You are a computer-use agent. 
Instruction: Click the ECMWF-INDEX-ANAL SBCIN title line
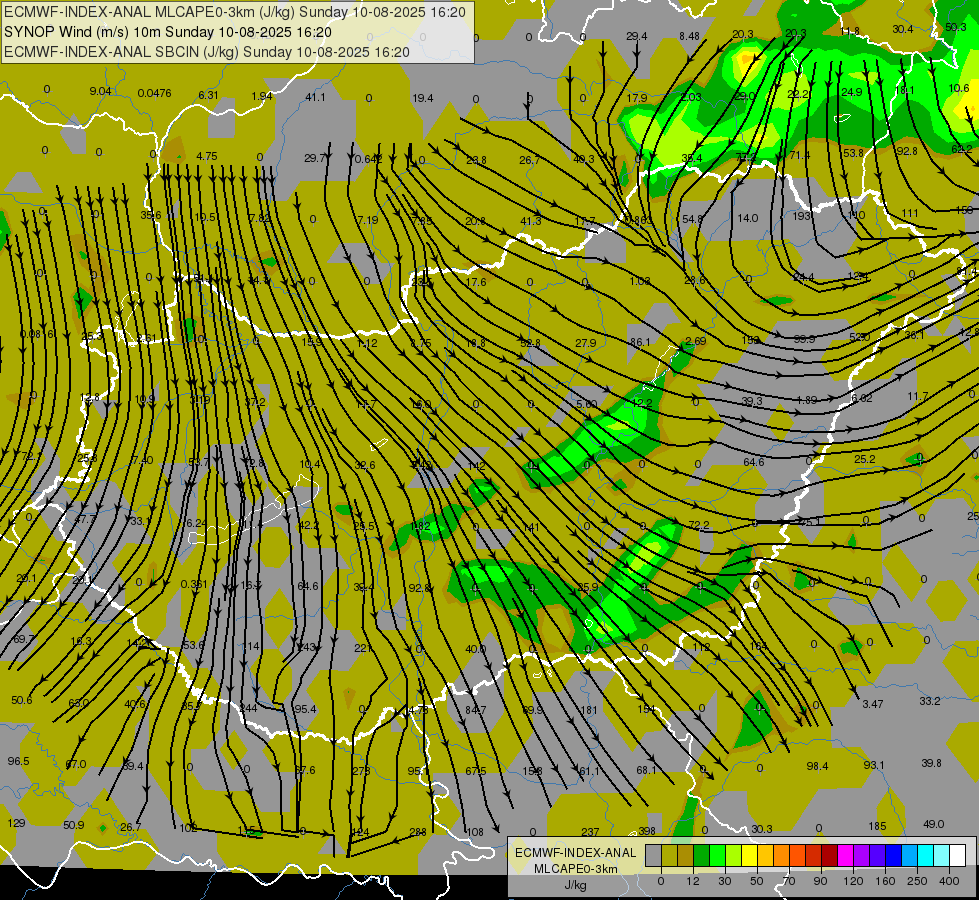coord(207,52)
